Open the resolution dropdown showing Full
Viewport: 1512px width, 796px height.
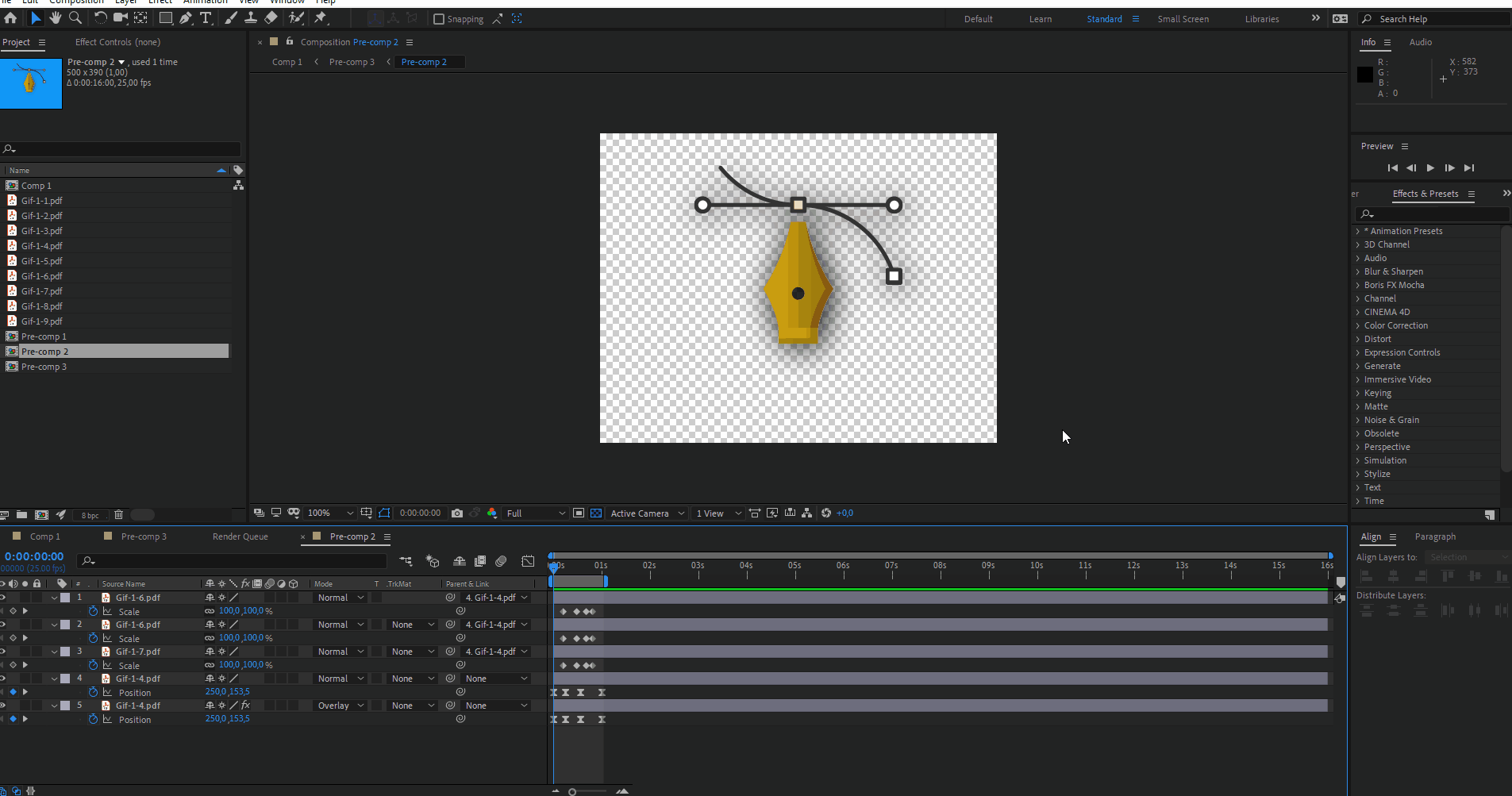pyautogui.click(x=536, y=513)
